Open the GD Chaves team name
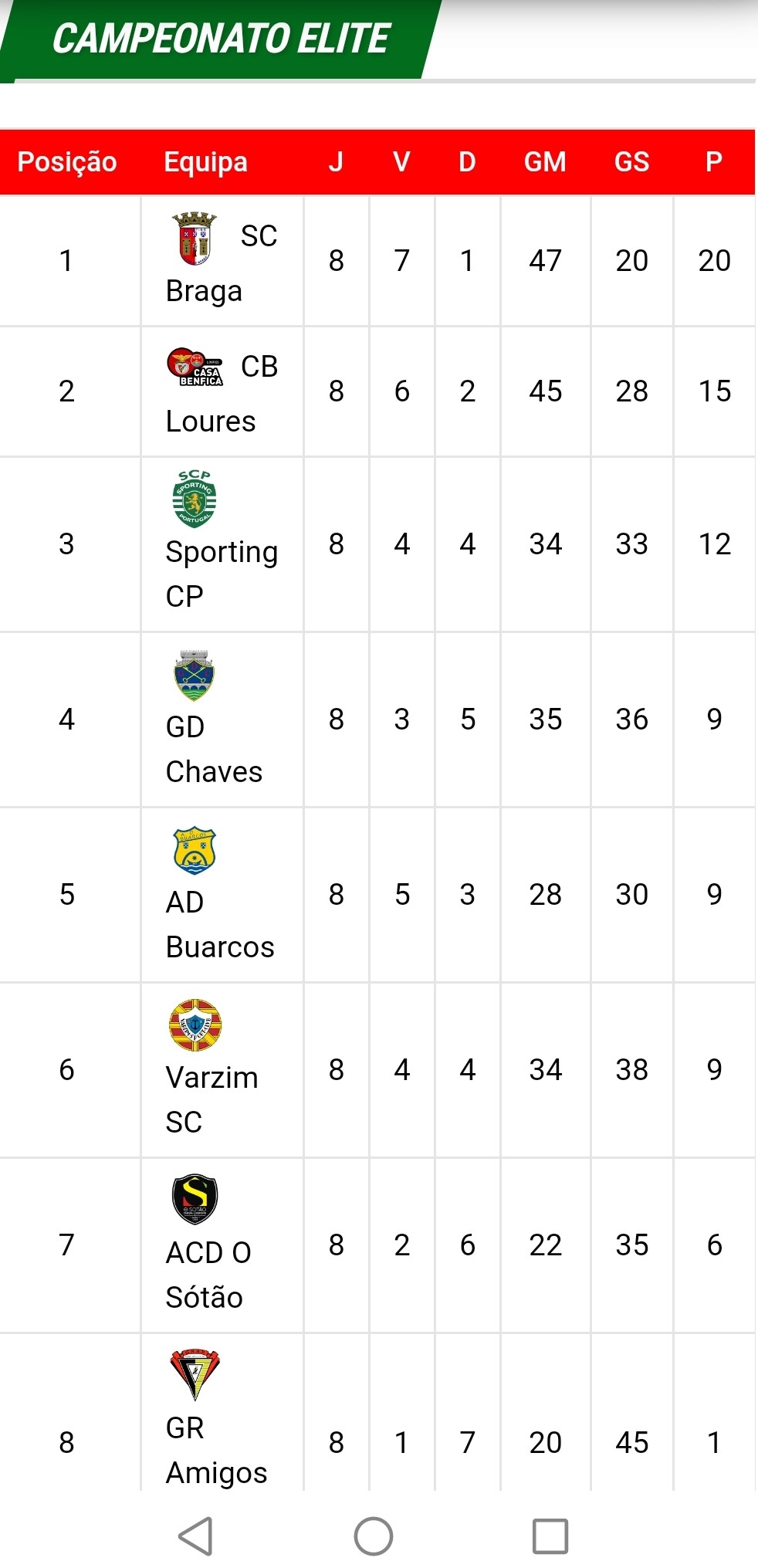 coord(214,749)
